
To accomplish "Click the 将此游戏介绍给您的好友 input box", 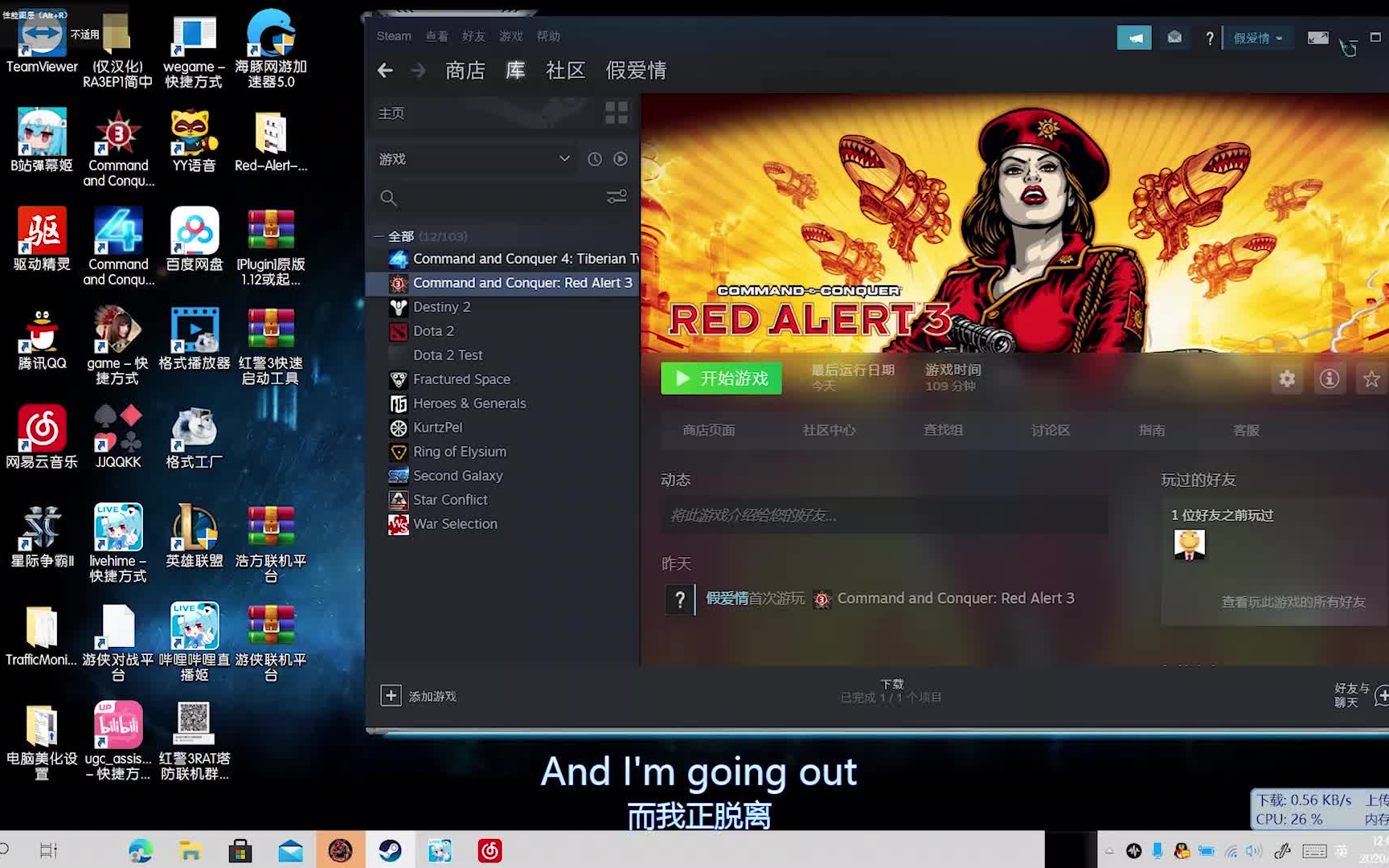I will click(884, 515).
